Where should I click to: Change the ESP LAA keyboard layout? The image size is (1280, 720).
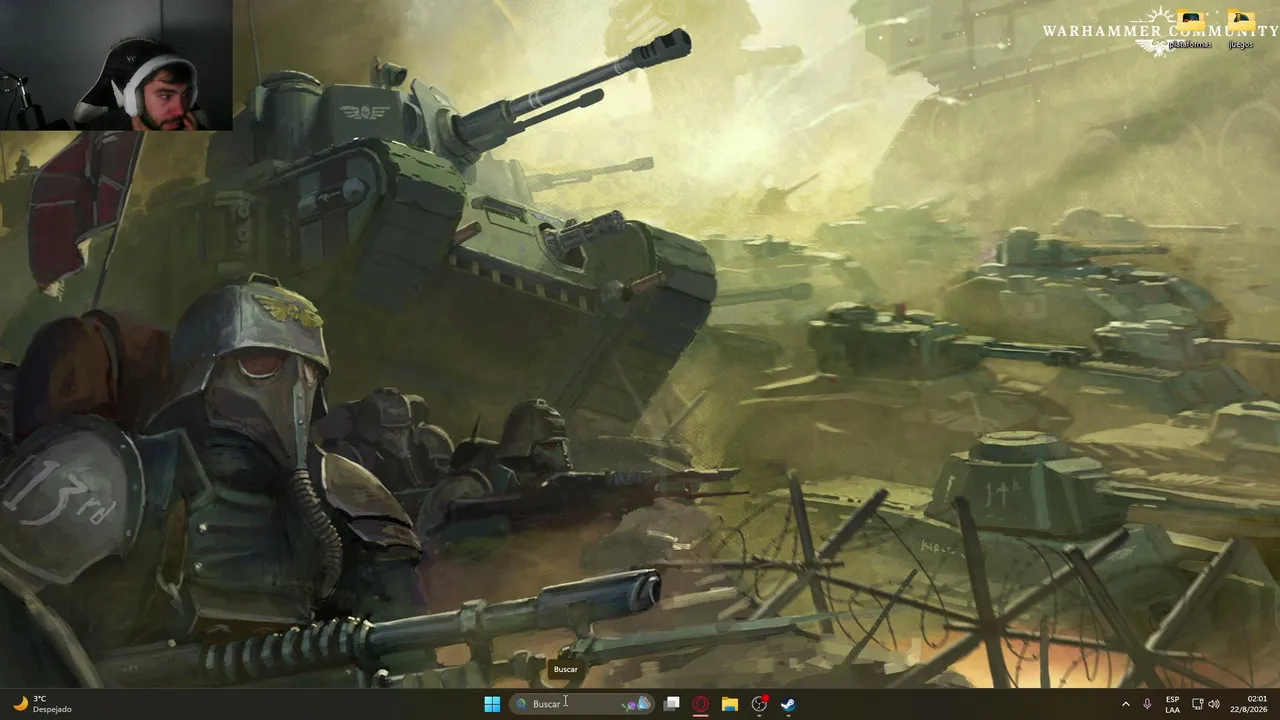click(1172, 704)
